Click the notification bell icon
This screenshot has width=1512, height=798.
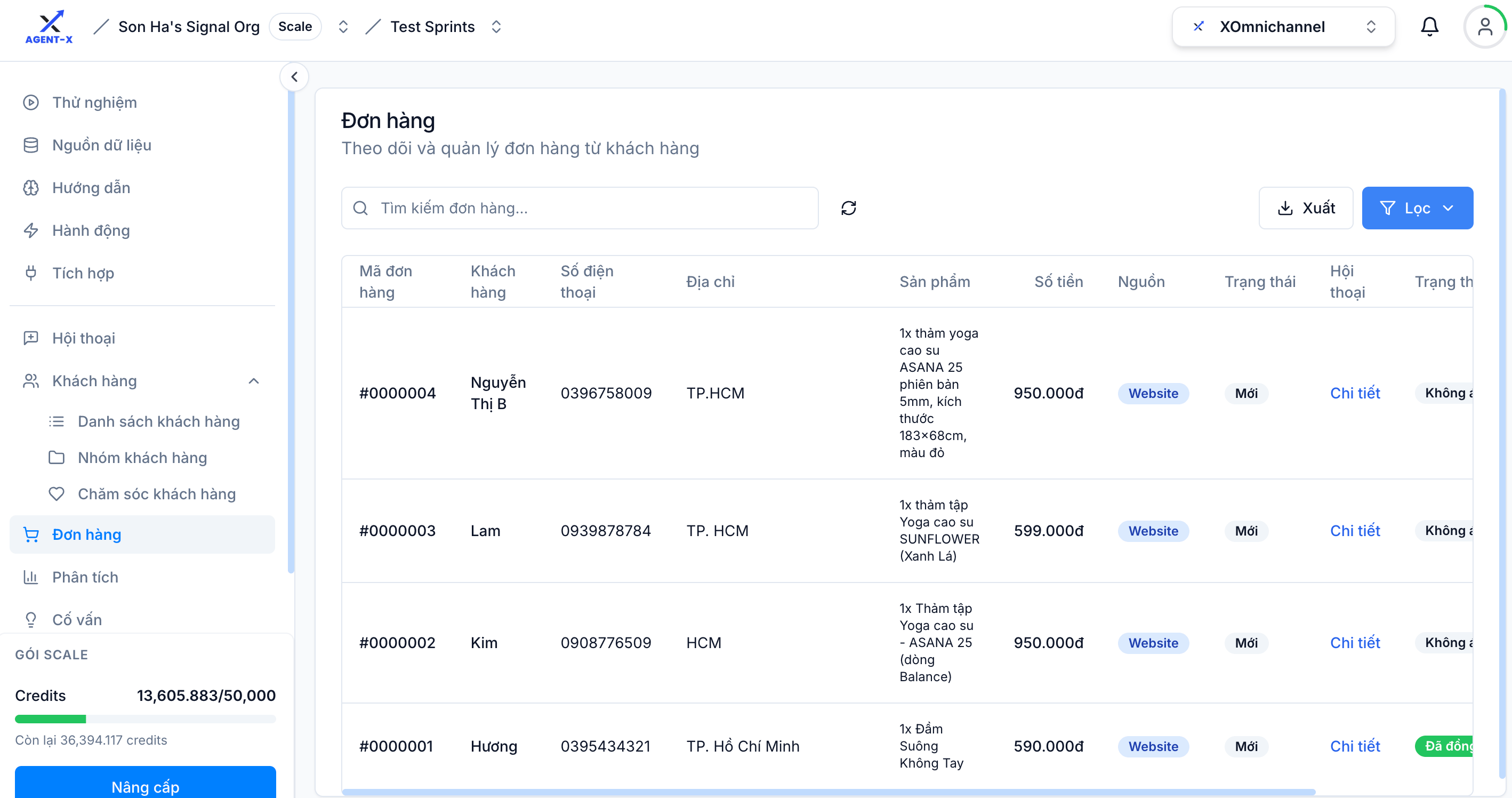pyautogui.click(x=1429, y=27)
